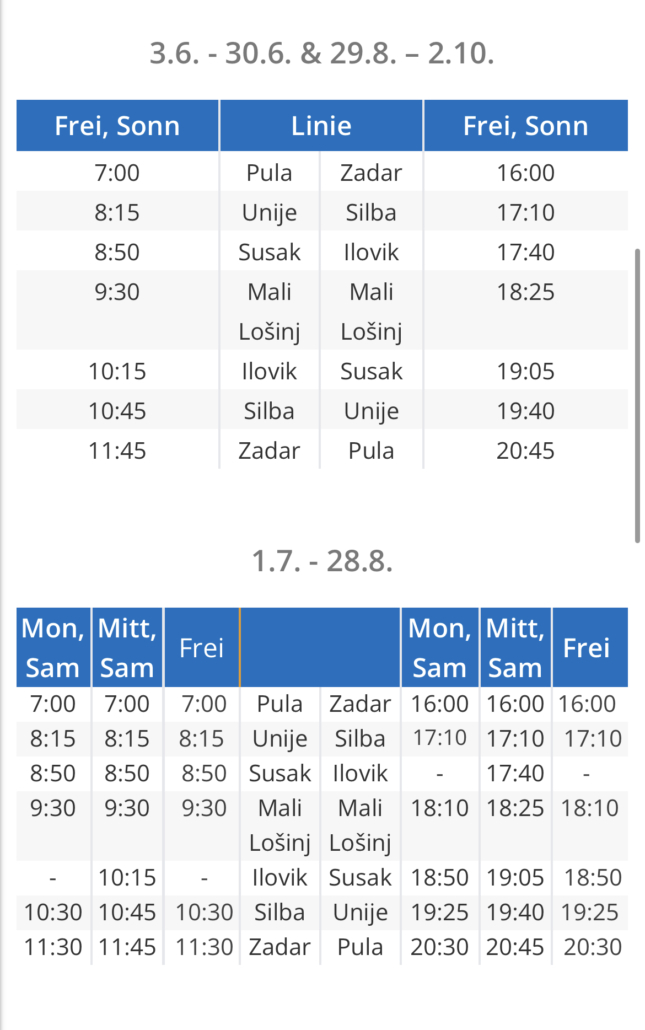Click the 18:25 Mali Lošinj time in top table
The height and width of the screenshot is (1030, 645).
point(525,292)
